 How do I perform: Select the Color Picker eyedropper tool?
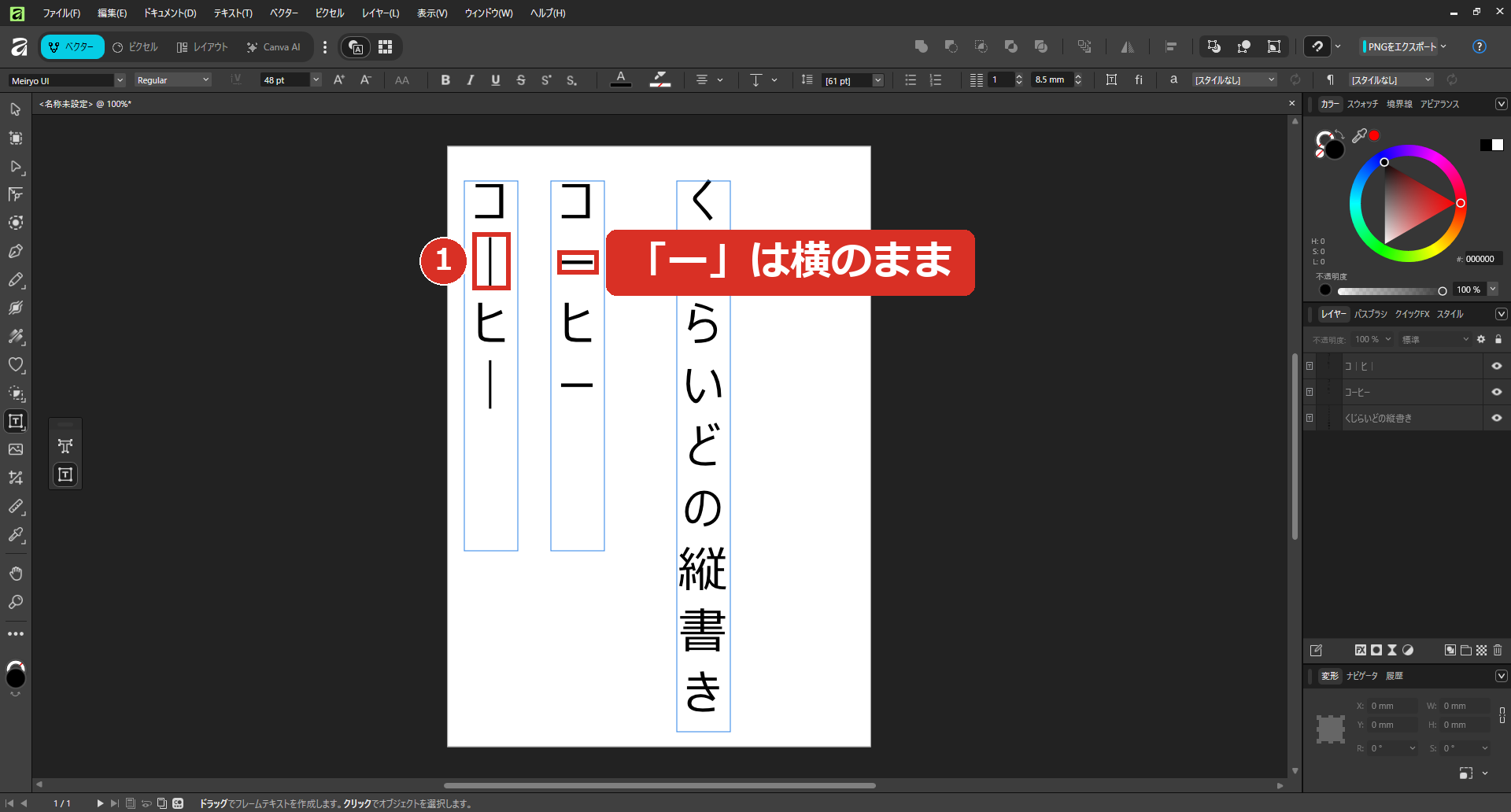coord(15,535)
